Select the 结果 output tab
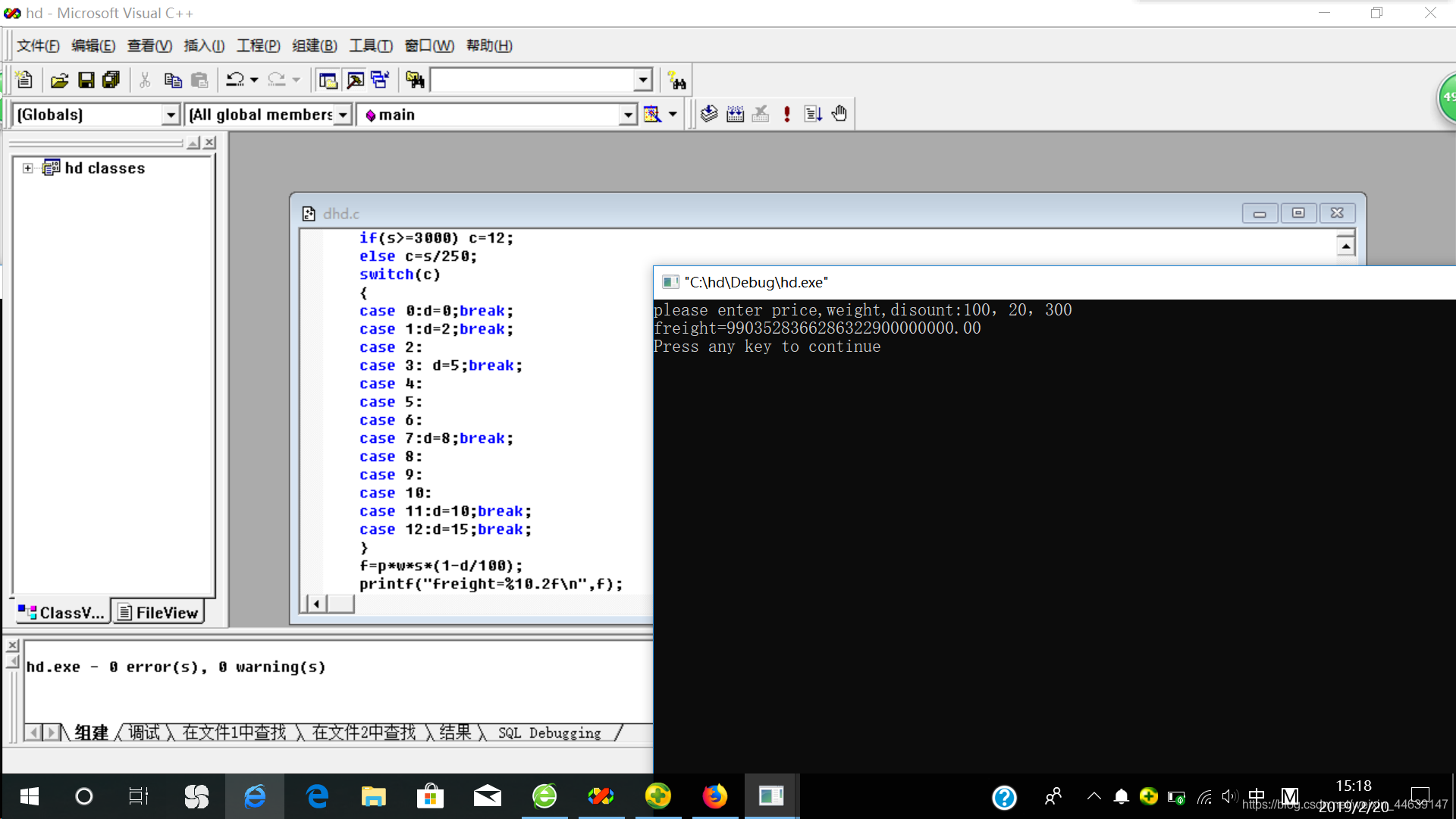This screenshot has height=819, width=1456. 455,733
